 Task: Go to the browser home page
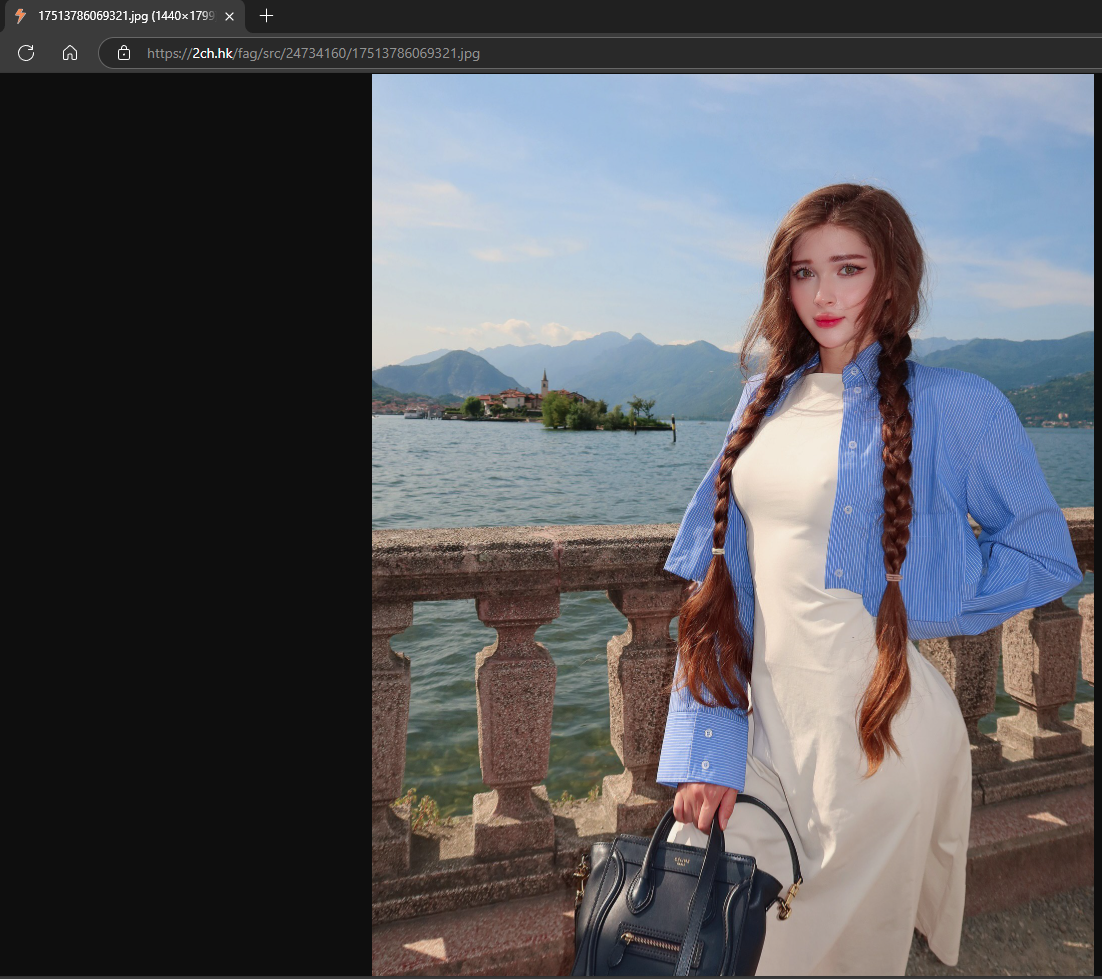pos(70,53)
